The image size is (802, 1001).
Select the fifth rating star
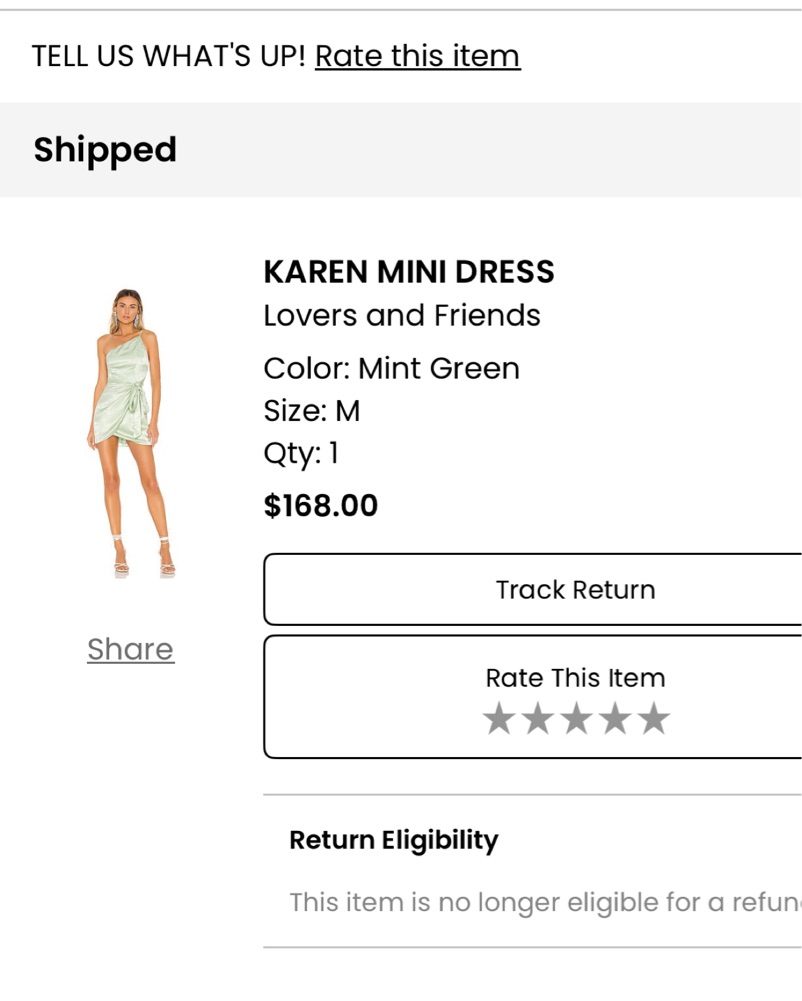tap(654, 719)
